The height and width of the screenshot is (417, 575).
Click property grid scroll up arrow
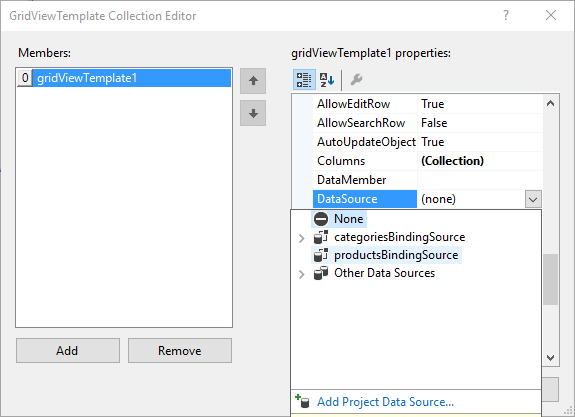tap(550, 103)
